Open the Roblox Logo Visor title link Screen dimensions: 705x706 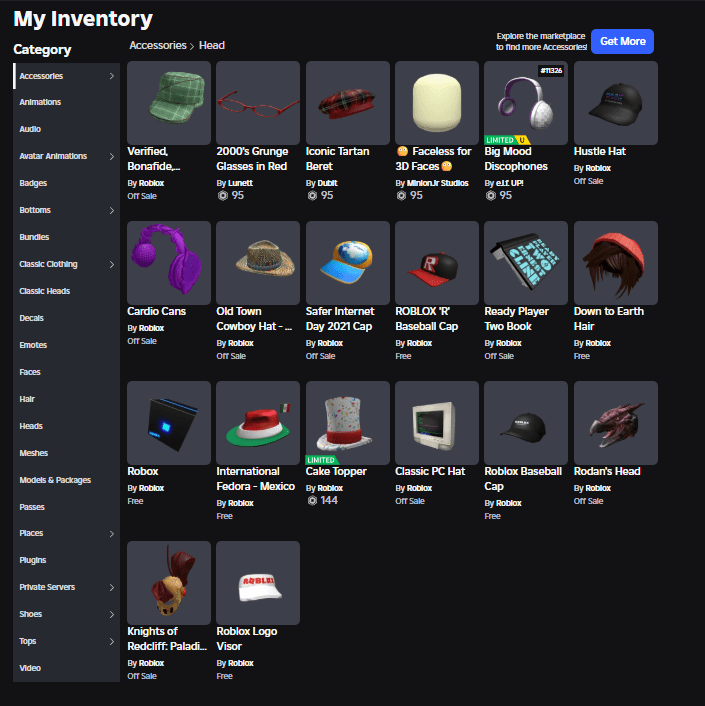[x=247, y=638]
